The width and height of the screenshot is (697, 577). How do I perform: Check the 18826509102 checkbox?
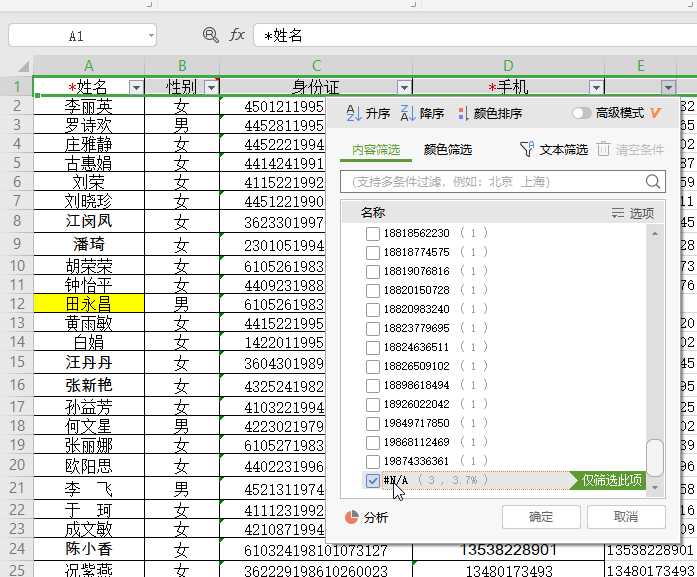pos(373,367)
